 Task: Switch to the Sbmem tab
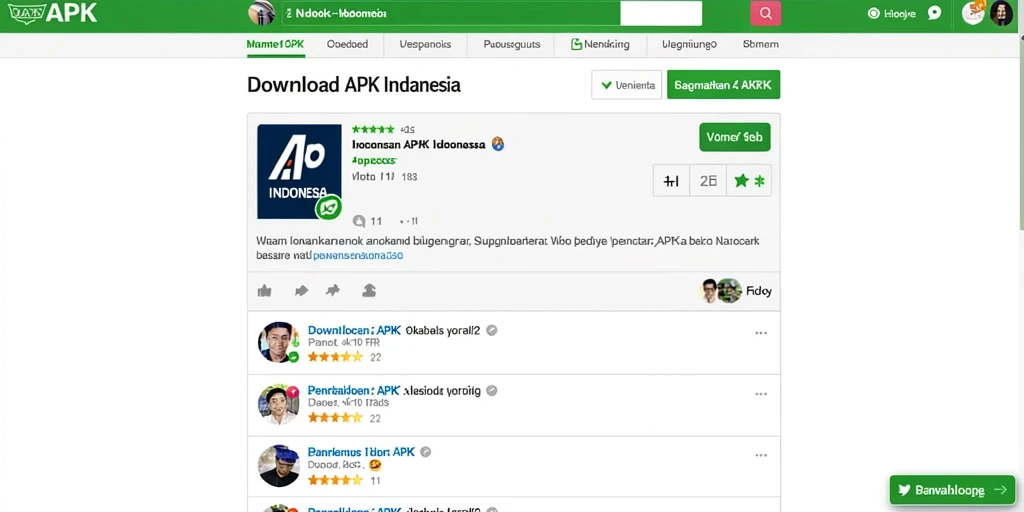click(760, 44)
